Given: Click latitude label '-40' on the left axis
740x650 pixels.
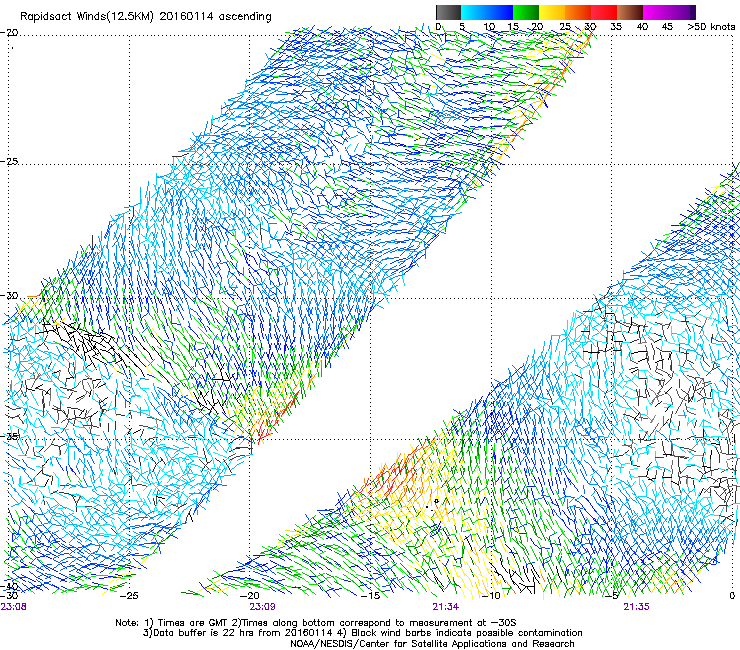Looking at the screenshot, I should click(x=9, y=587).
